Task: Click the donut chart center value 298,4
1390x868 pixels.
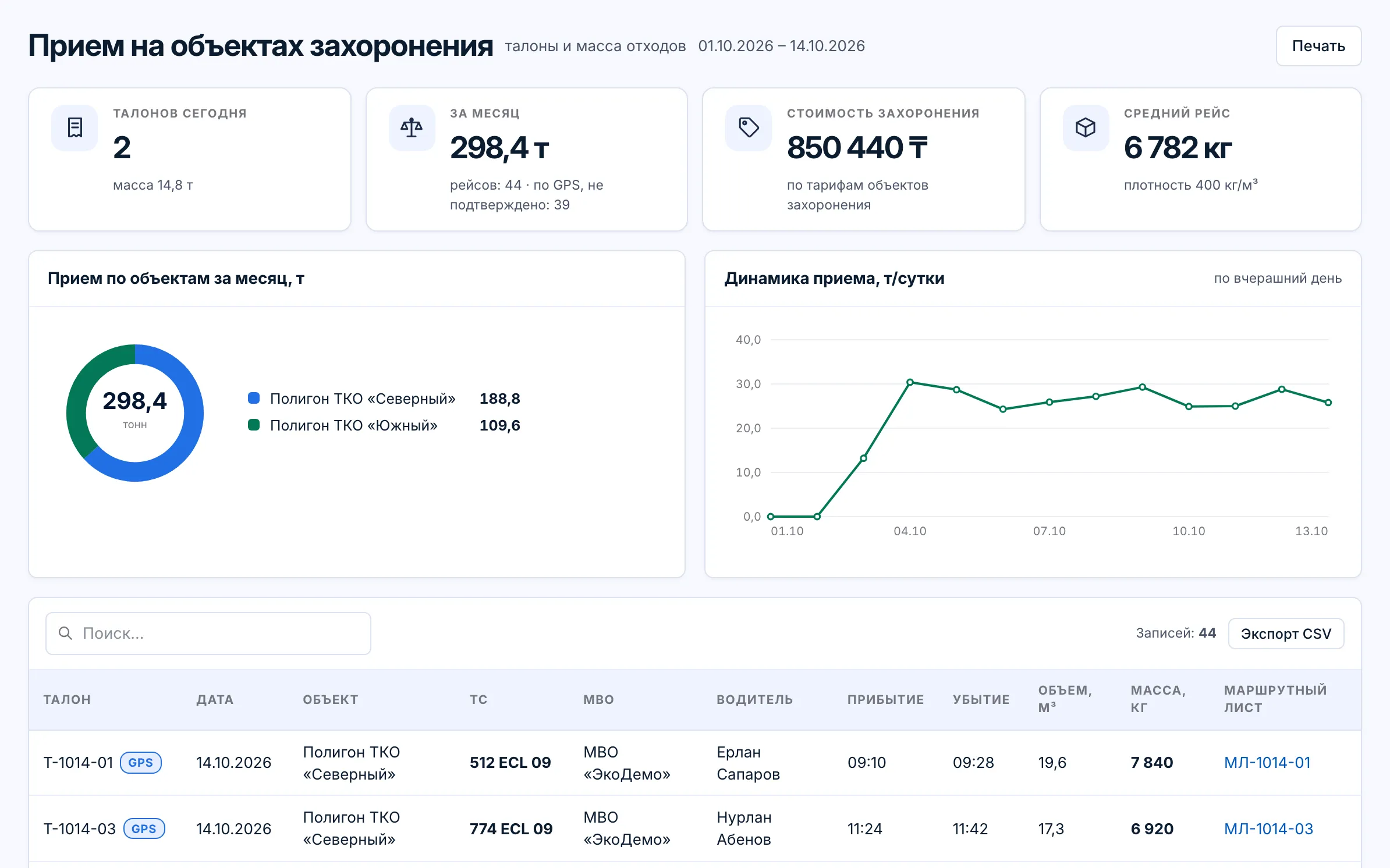Action: click(134, 401)
